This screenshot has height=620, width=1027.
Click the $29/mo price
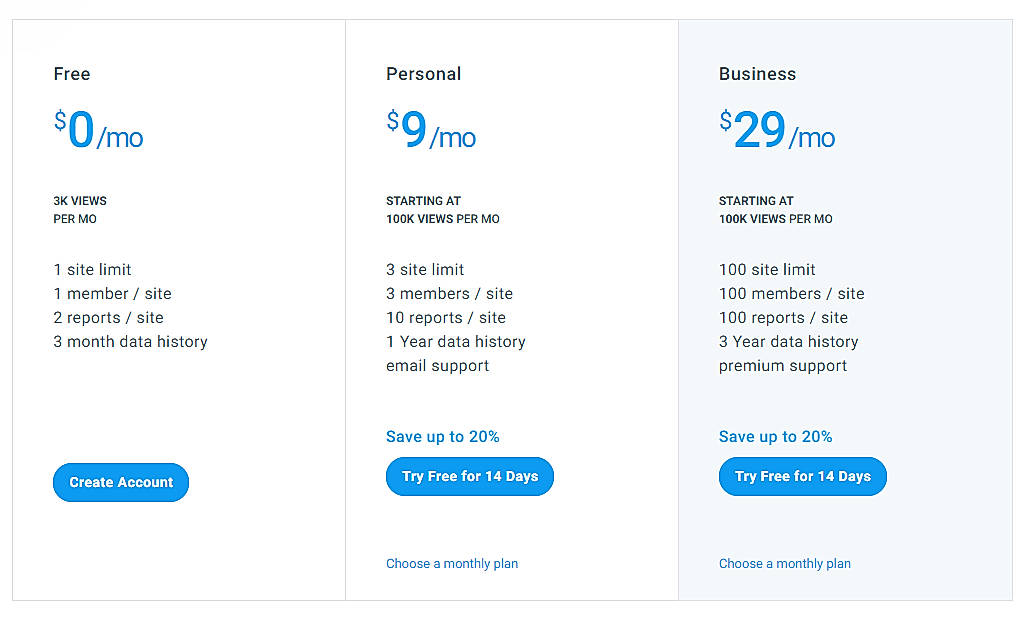pos(777,130)
